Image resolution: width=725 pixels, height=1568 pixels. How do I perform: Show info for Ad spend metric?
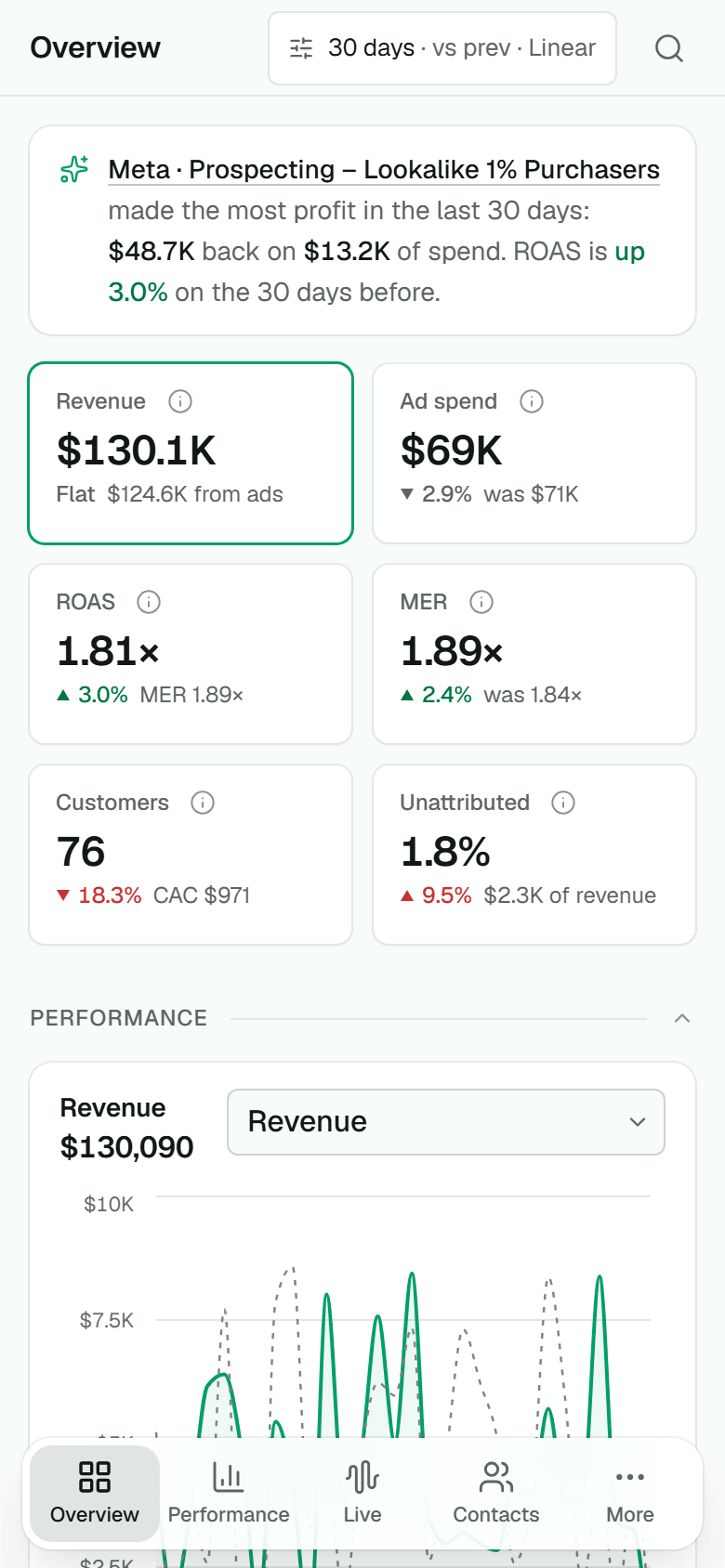(x=532, y=401)
